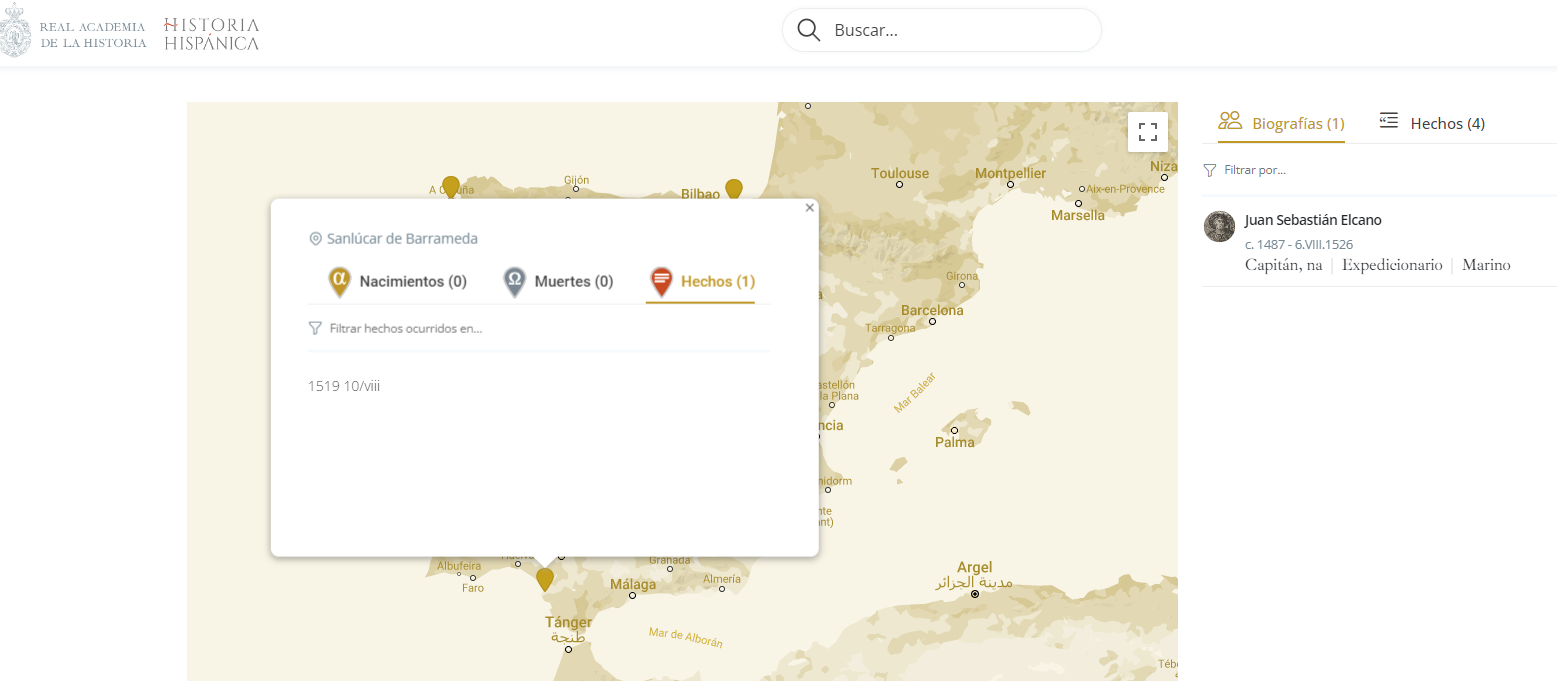Open Juan Sebastián Elcano biography link
1557x681 pixels.
pos(1313,220)
